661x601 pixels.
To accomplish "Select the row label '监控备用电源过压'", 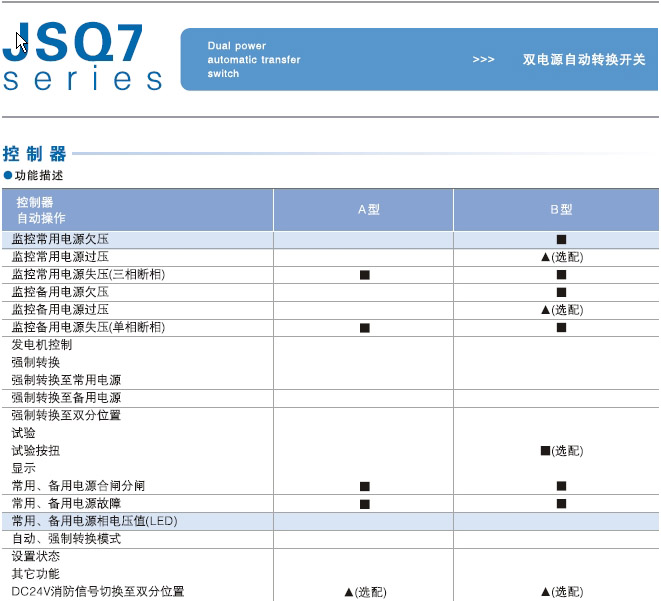I will tap(60, 309).
